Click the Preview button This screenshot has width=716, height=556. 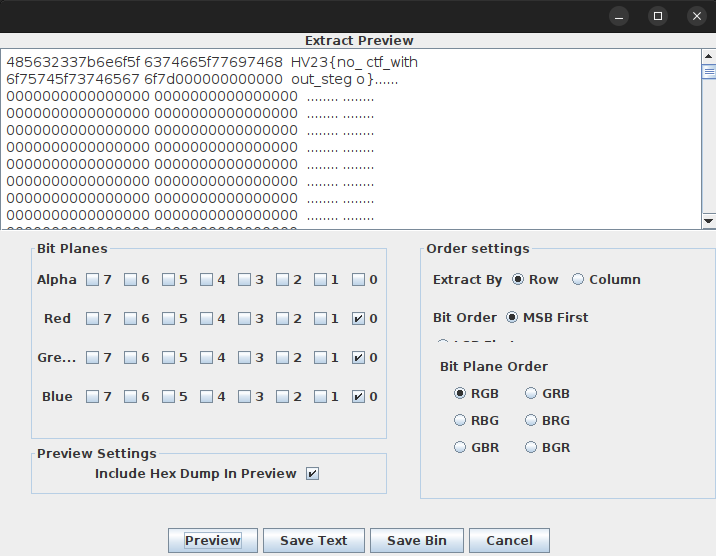(213, 540)
